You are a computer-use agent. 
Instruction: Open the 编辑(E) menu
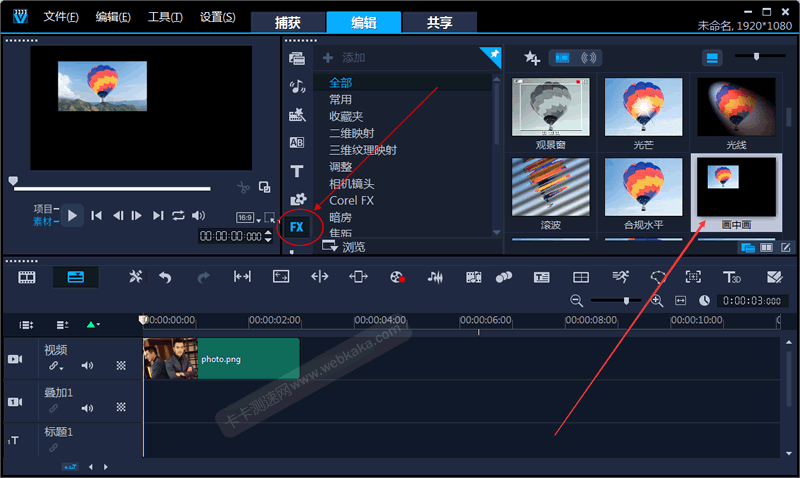113,17
